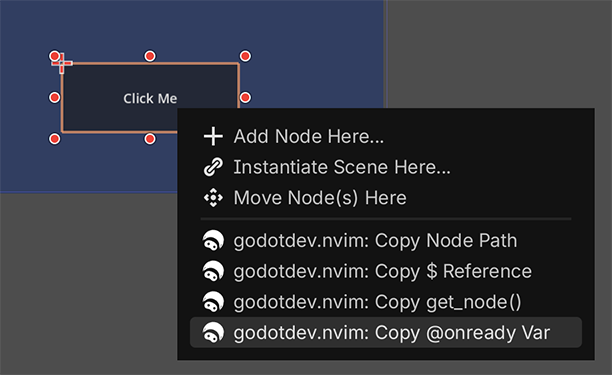The width and height of the screenshot is (612, 375).
Task: Select godotdev.nvim: Copy get_node()
Action: (386, 302)
